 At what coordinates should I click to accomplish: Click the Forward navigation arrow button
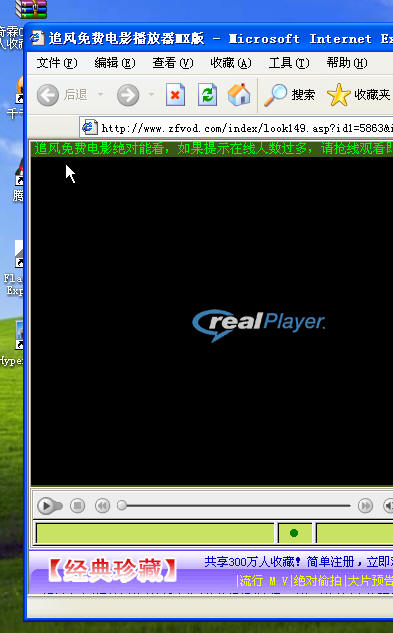[x=128, y=95]
